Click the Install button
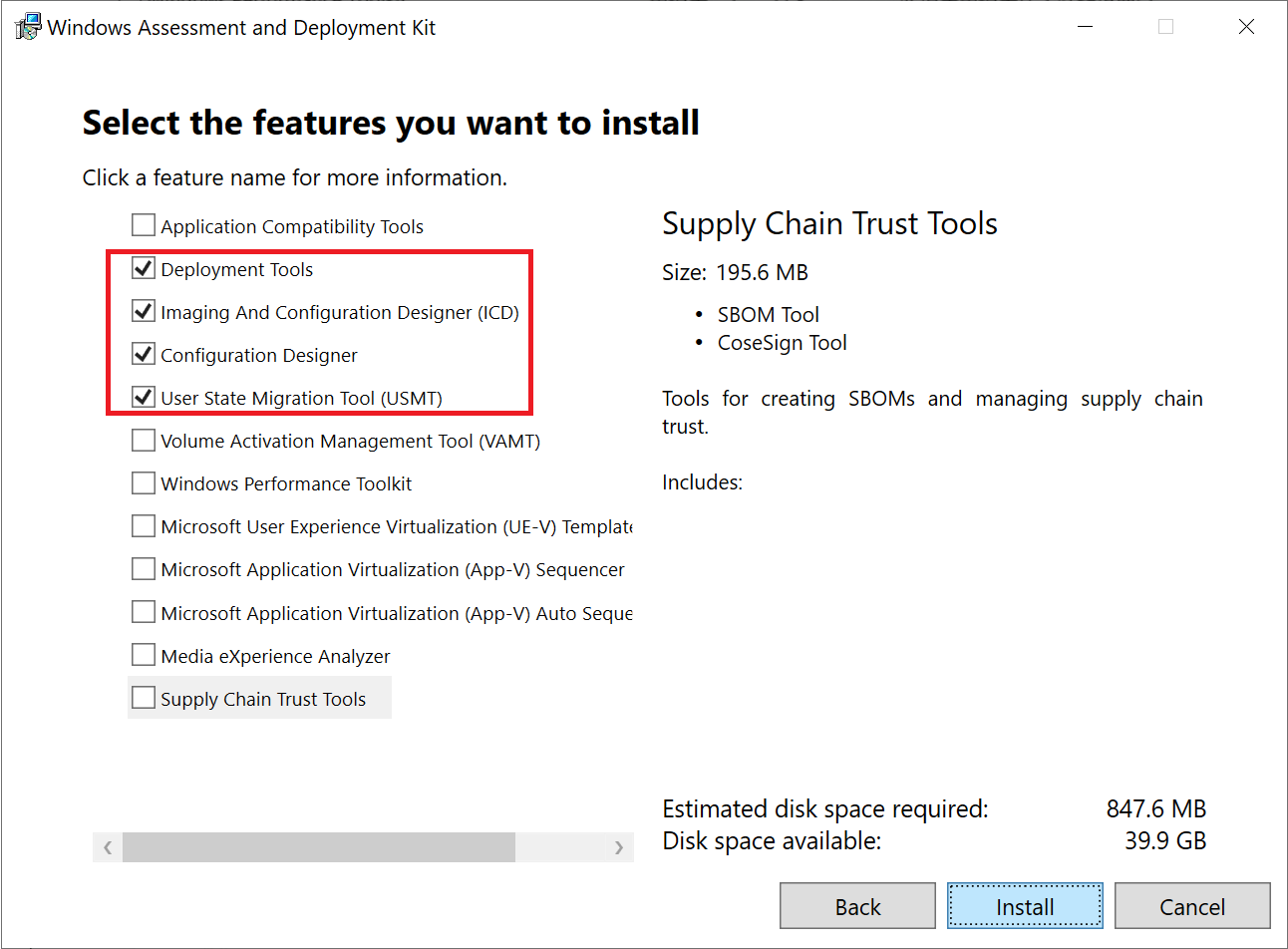 [x=1025, y=905]
